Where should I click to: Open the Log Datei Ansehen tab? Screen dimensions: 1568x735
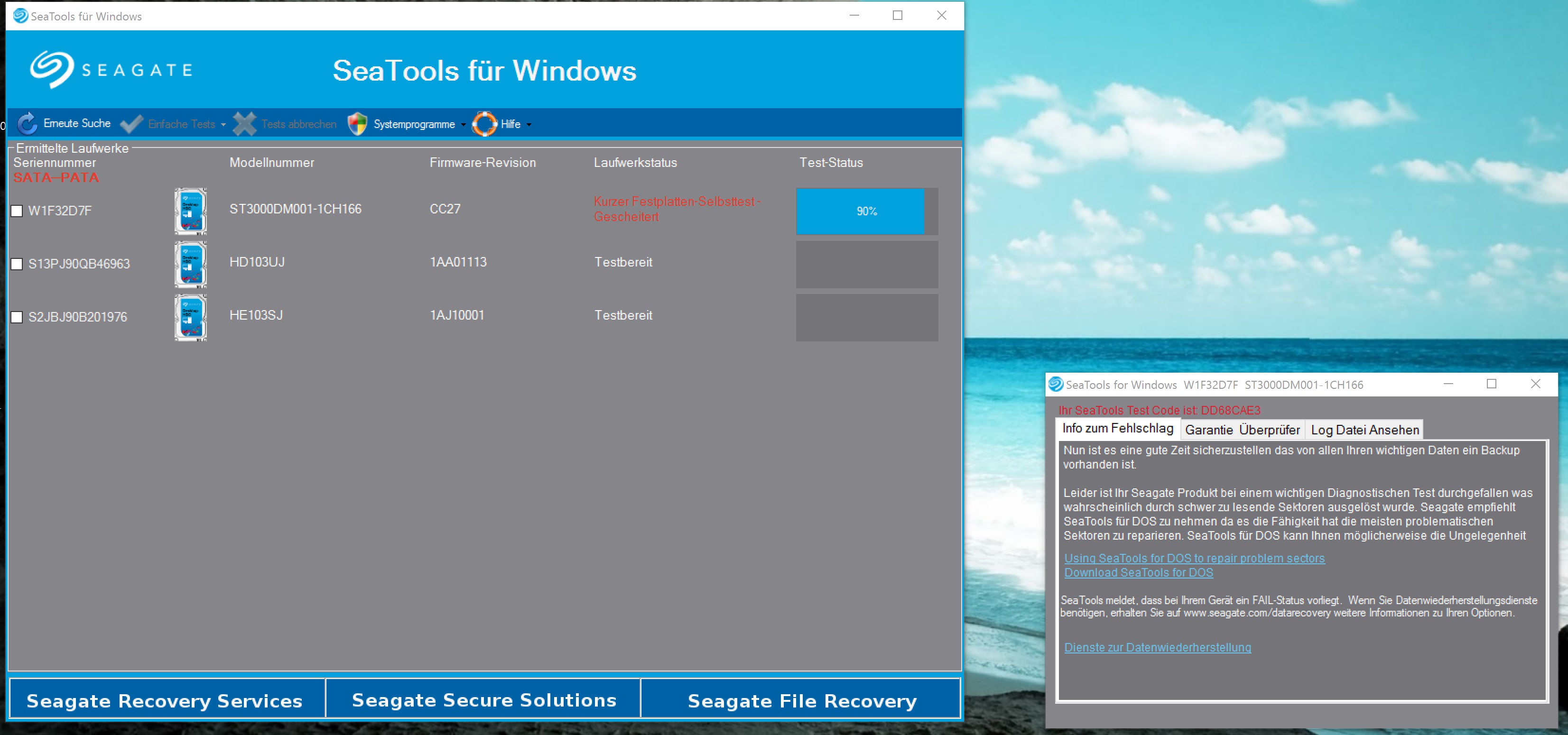click(1364, 430)
